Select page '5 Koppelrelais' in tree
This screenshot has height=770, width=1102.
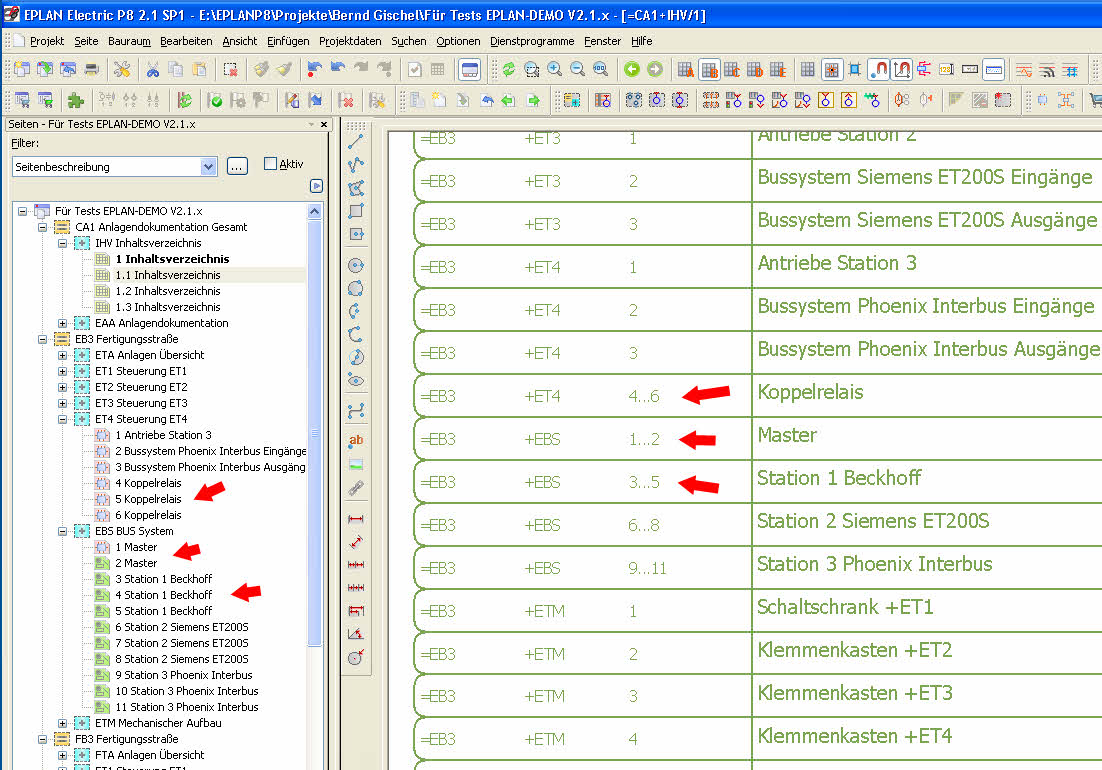pyautogui.click(x=148, y=500)
